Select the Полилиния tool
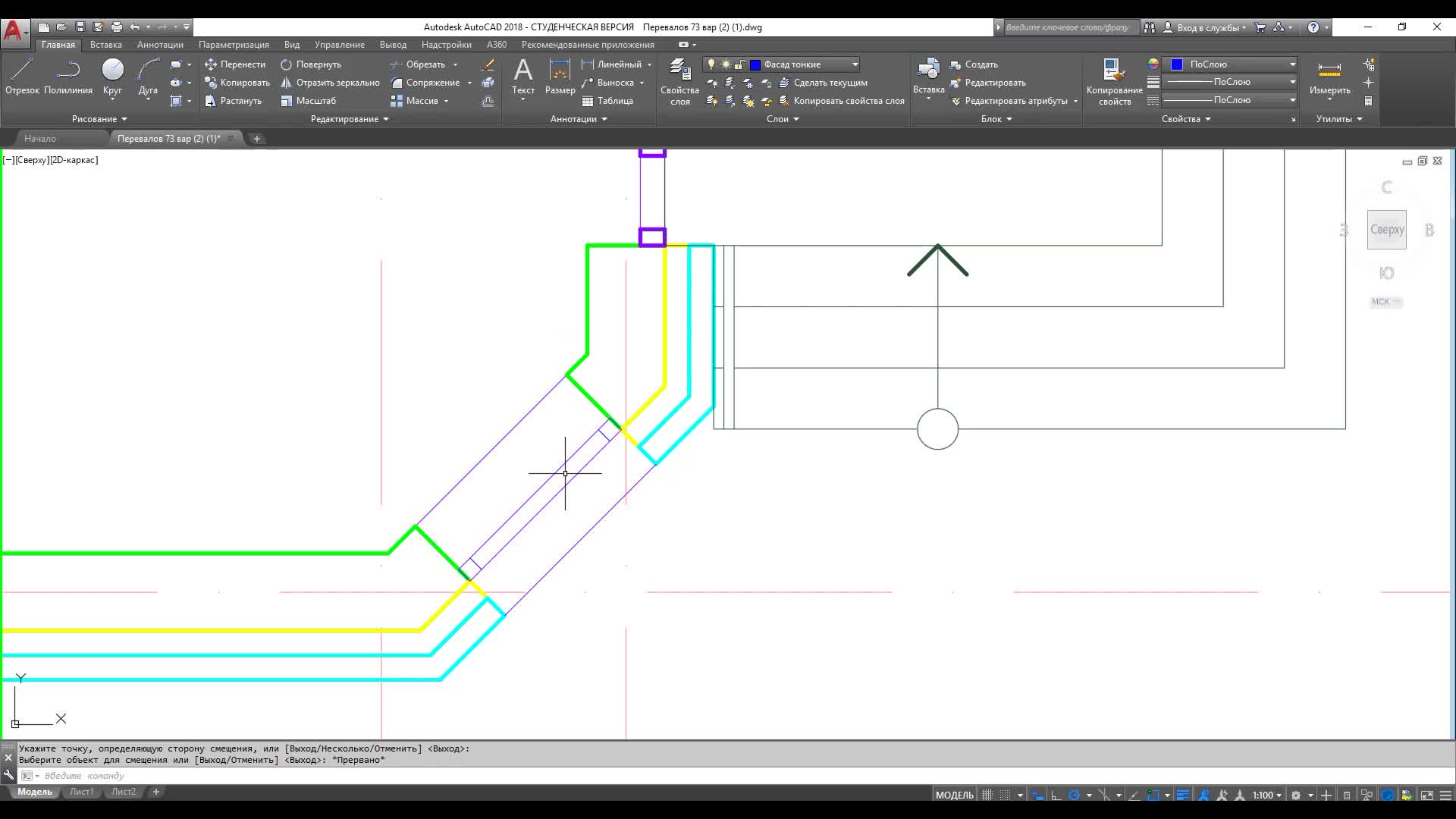Image resolution: width=1456 pixels, height=819 pixels. pyautogui.click(x=68, y=77)
